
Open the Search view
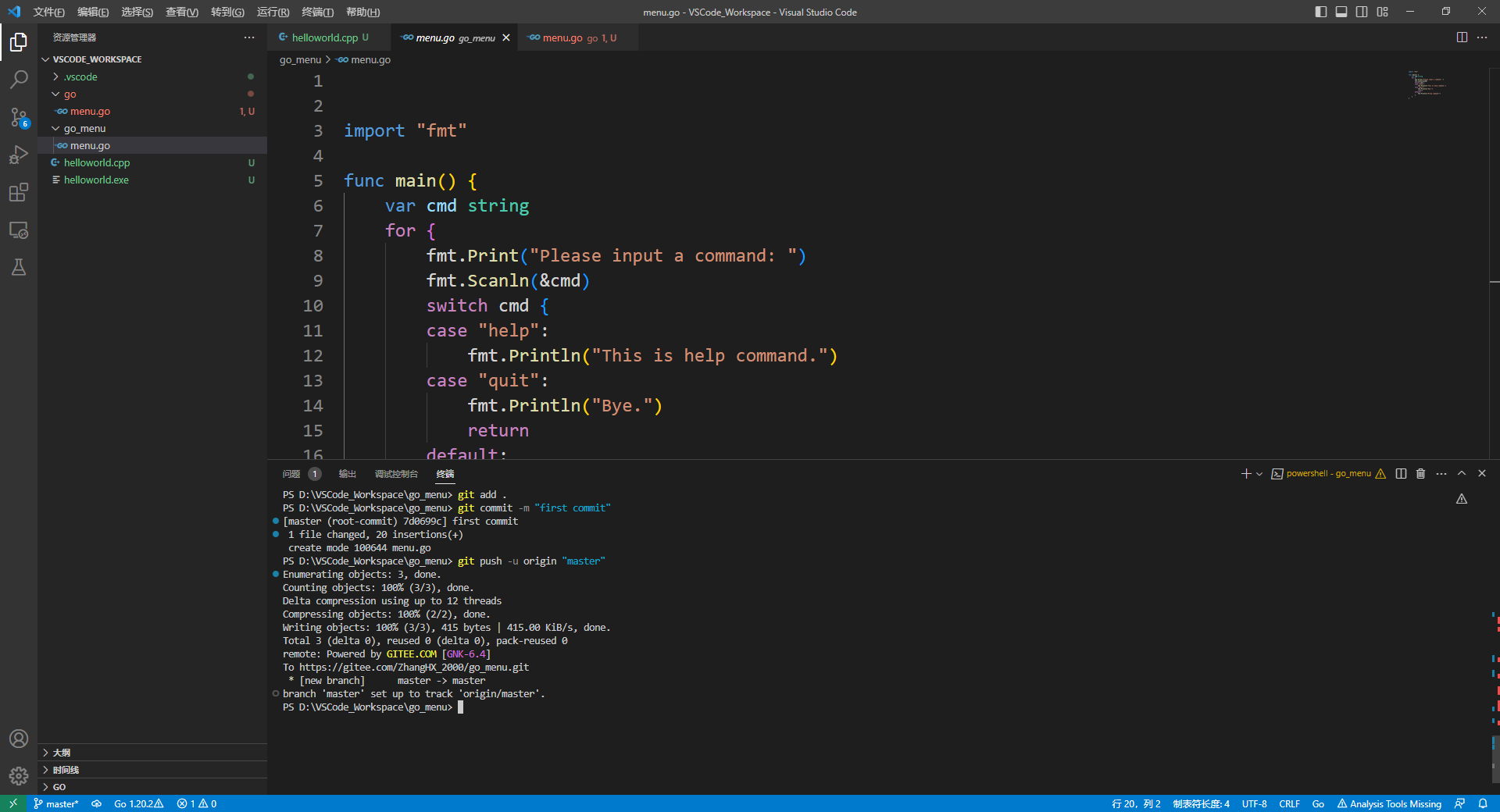[19, 79]
